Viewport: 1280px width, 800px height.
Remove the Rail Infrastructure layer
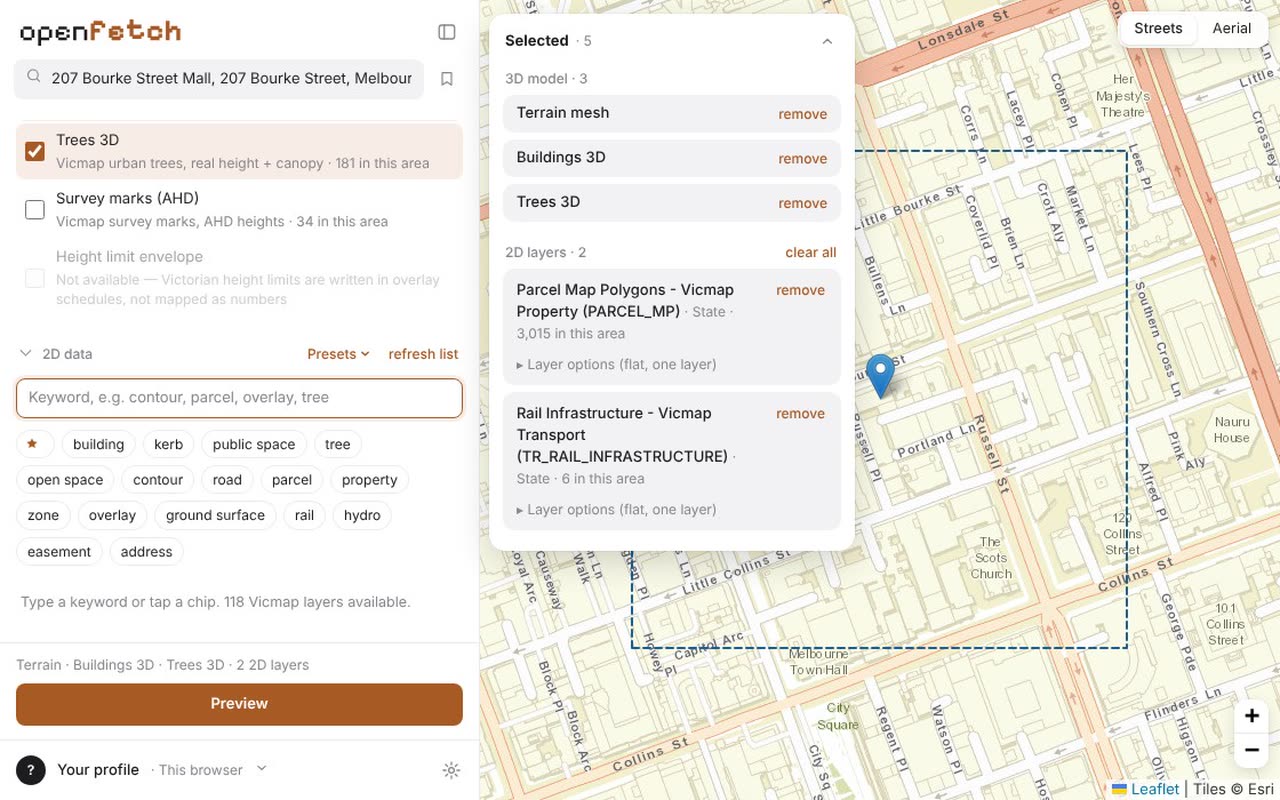(801, 413)
